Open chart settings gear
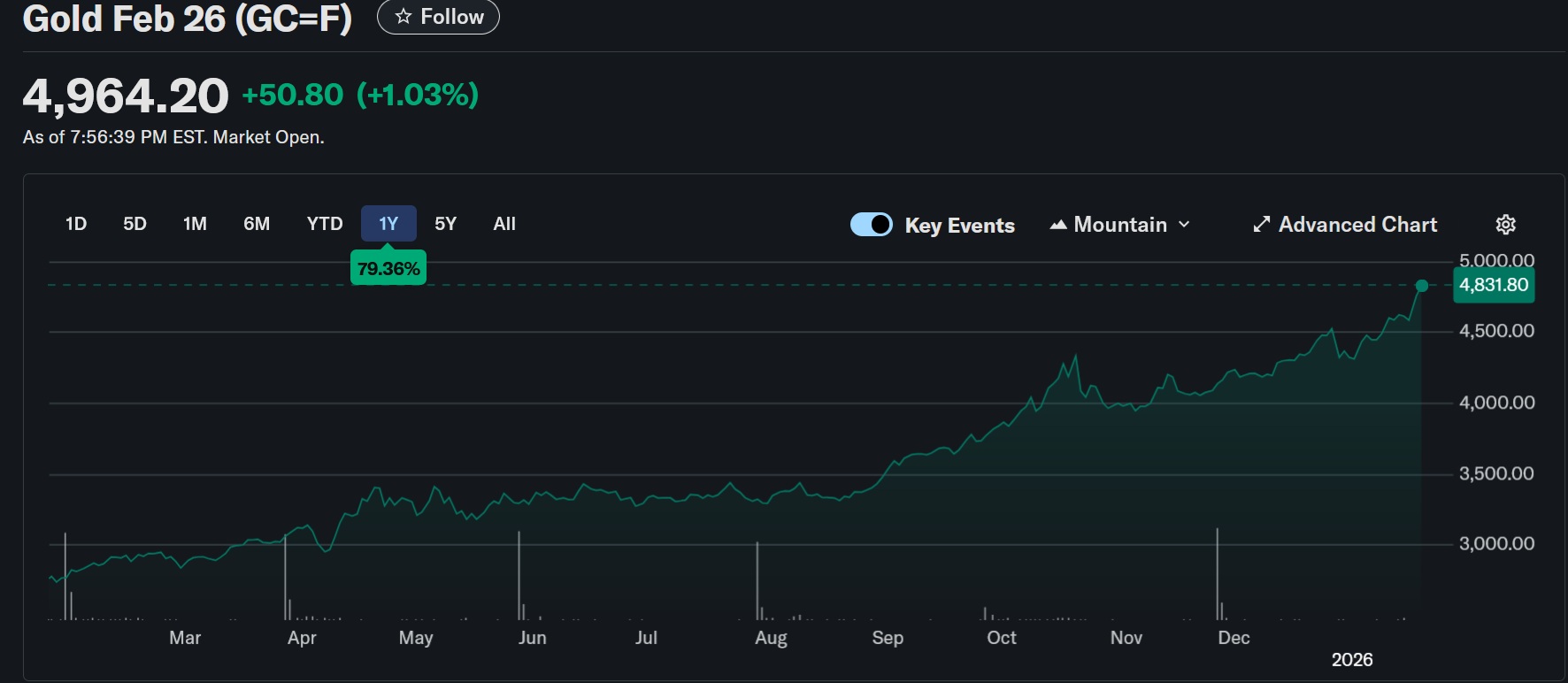The width and height of the screenshot is (1568, 683). (x=1505, y=225)
